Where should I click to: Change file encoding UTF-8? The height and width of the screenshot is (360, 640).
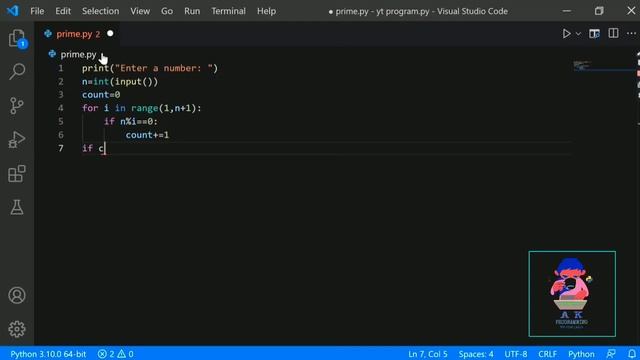click(x=516, y=354)
